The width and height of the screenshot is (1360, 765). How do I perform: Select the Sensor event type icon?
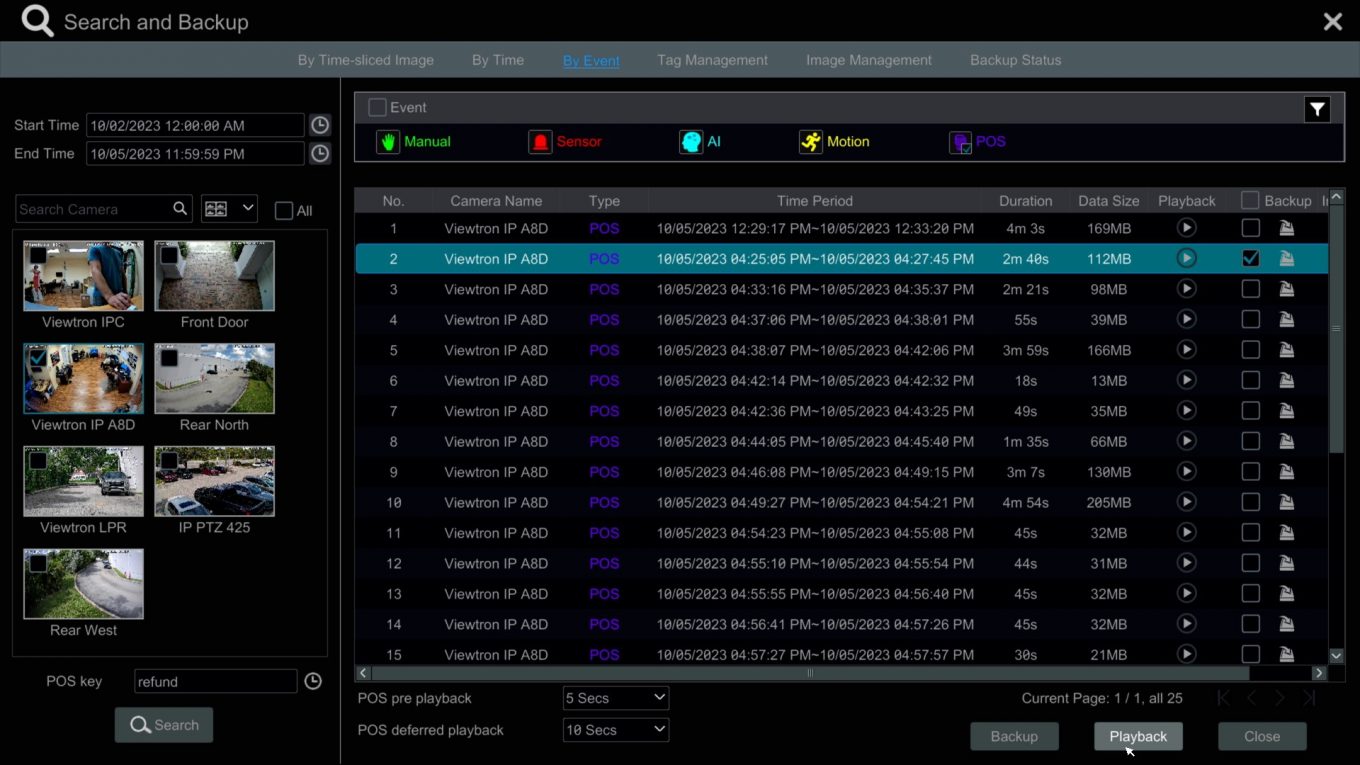pos(540,142)
